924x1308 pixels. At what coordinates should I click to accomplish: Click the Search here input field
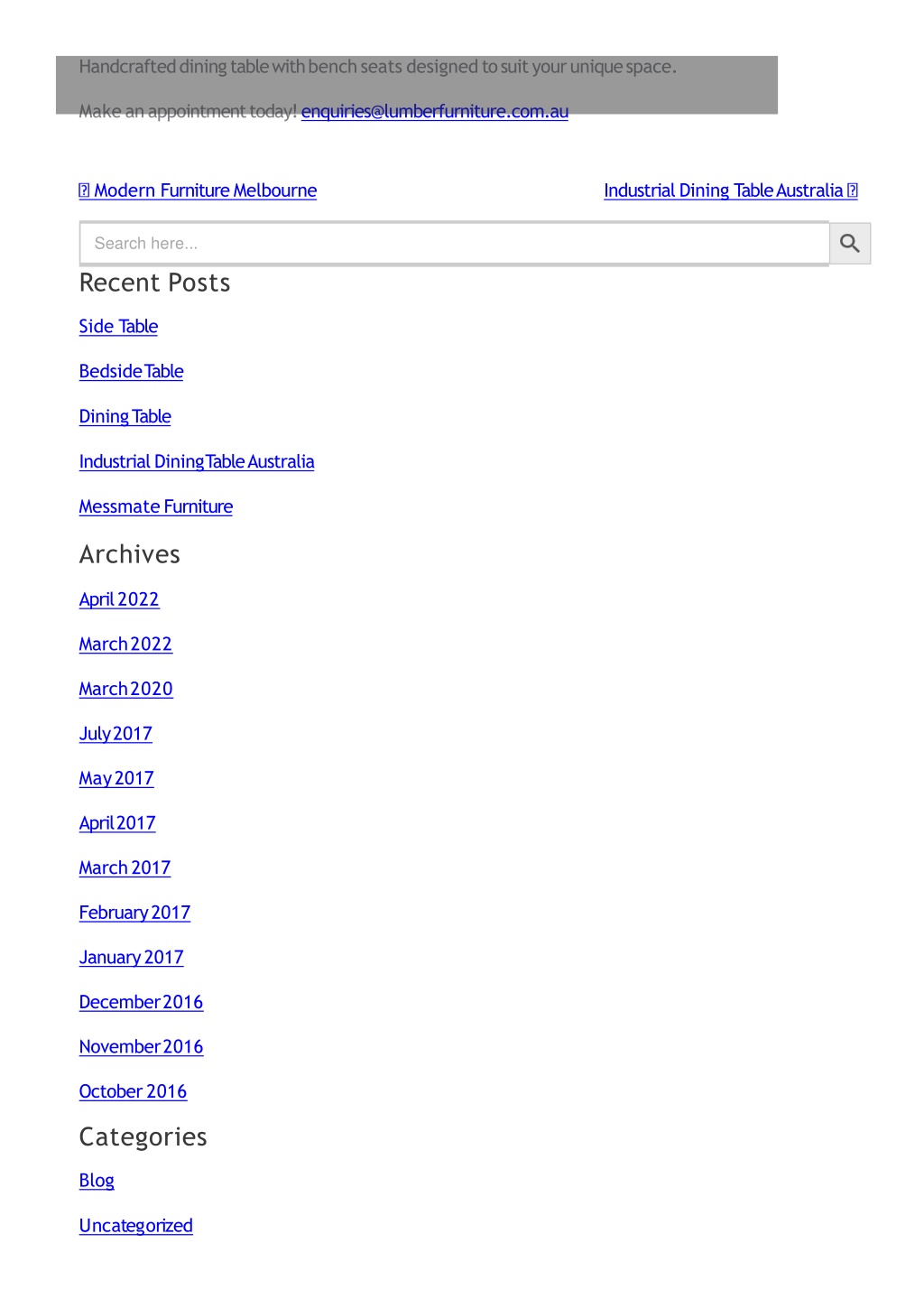(455, 244)
